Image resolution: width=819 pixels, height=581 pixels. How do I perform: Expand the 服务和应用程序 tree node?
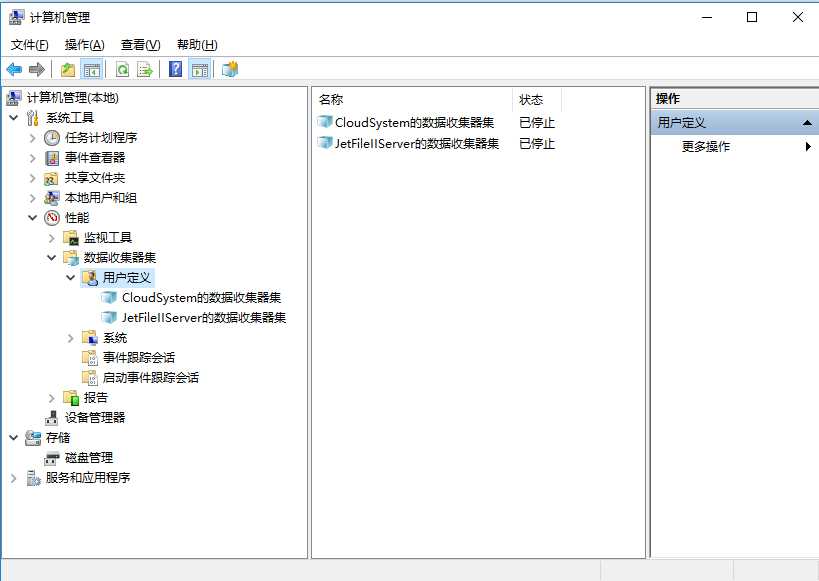14,478
